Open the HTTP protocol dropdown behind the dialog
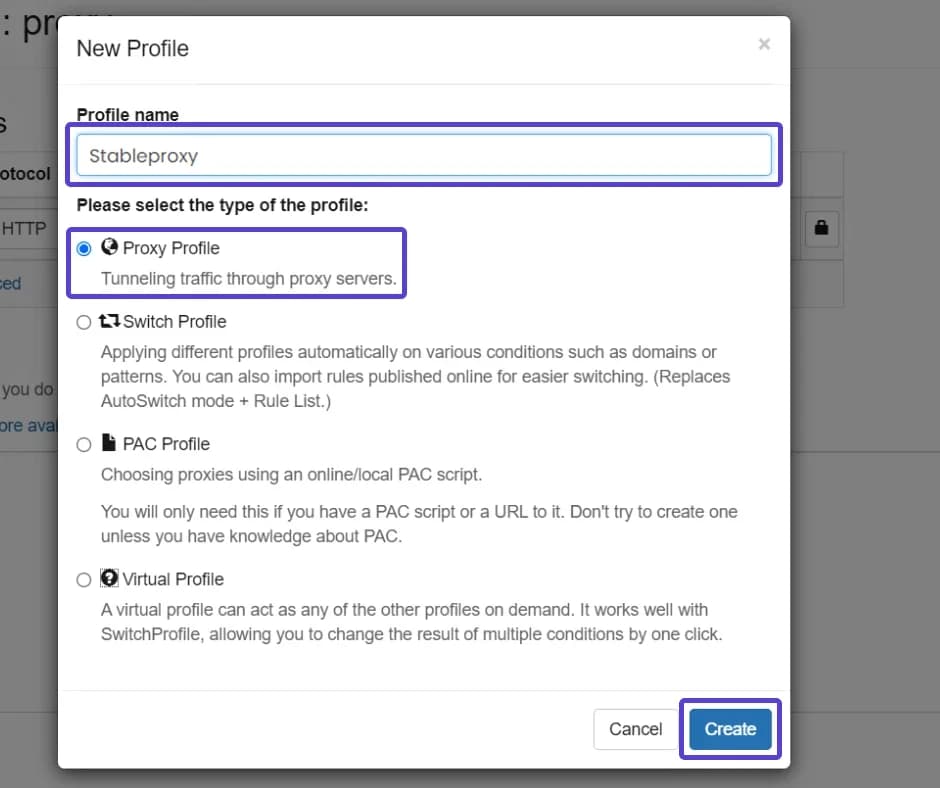This screenshot has height=788, width=940. (25, 228)
